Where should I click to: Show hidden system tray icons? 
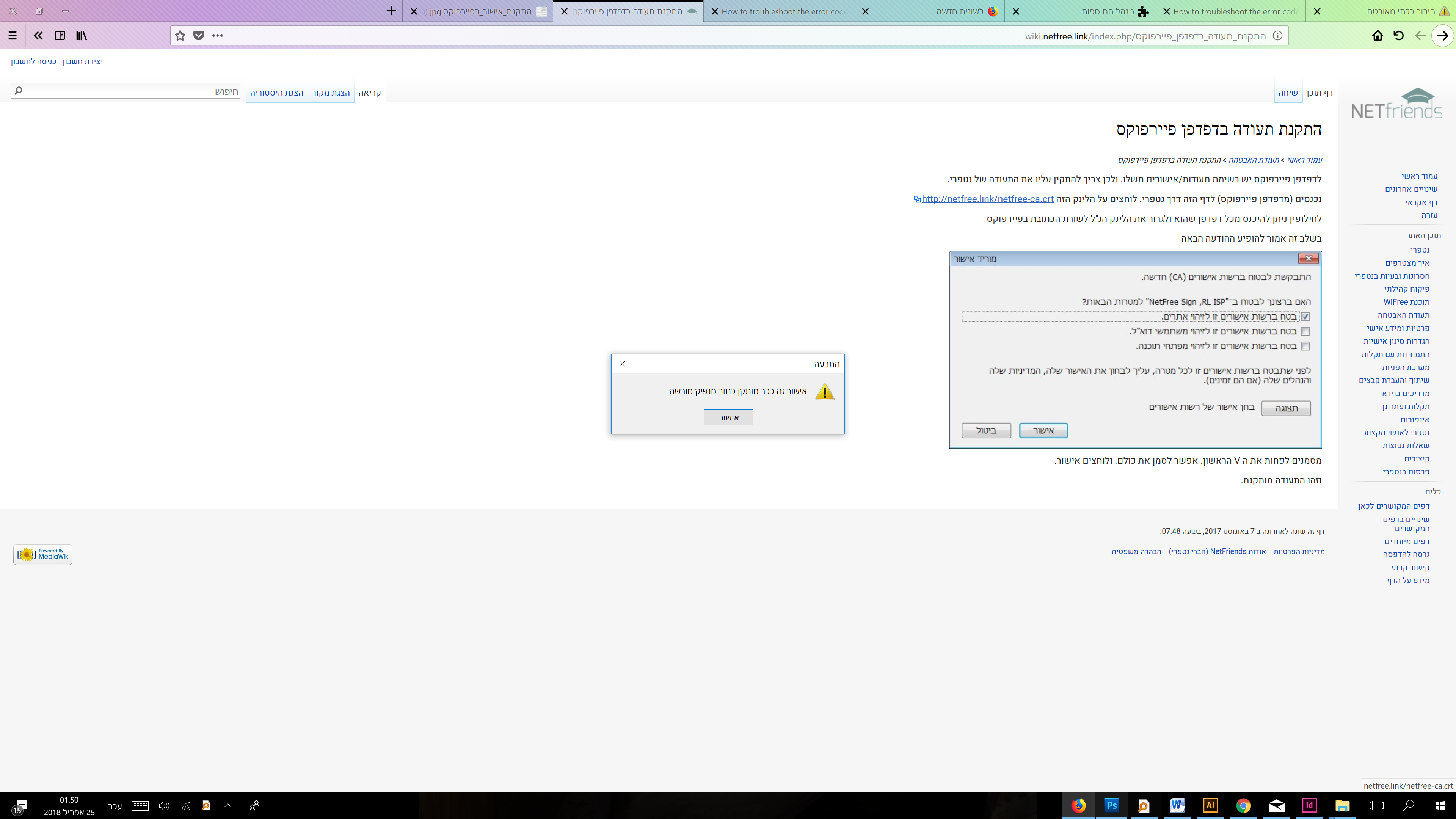228,805
